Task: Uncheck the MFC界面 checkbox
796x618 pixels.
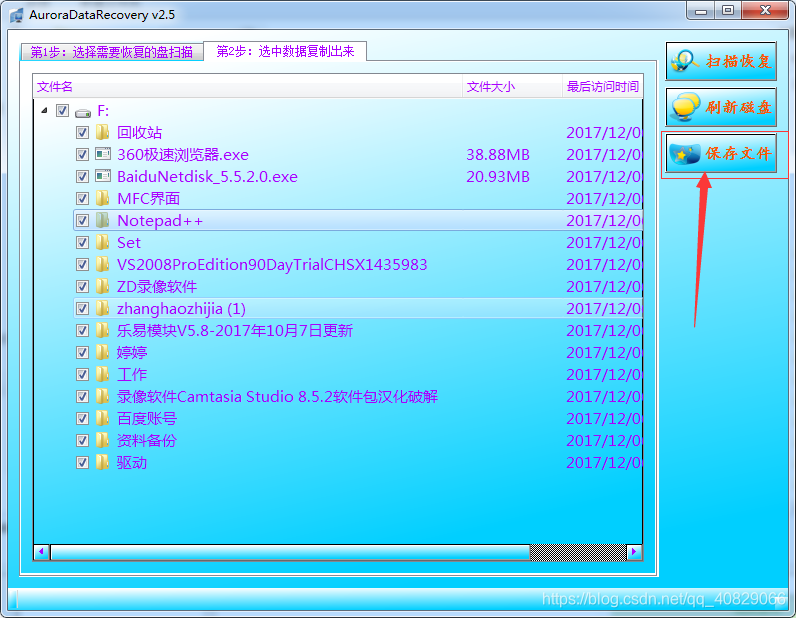Action: click(82, 199)
